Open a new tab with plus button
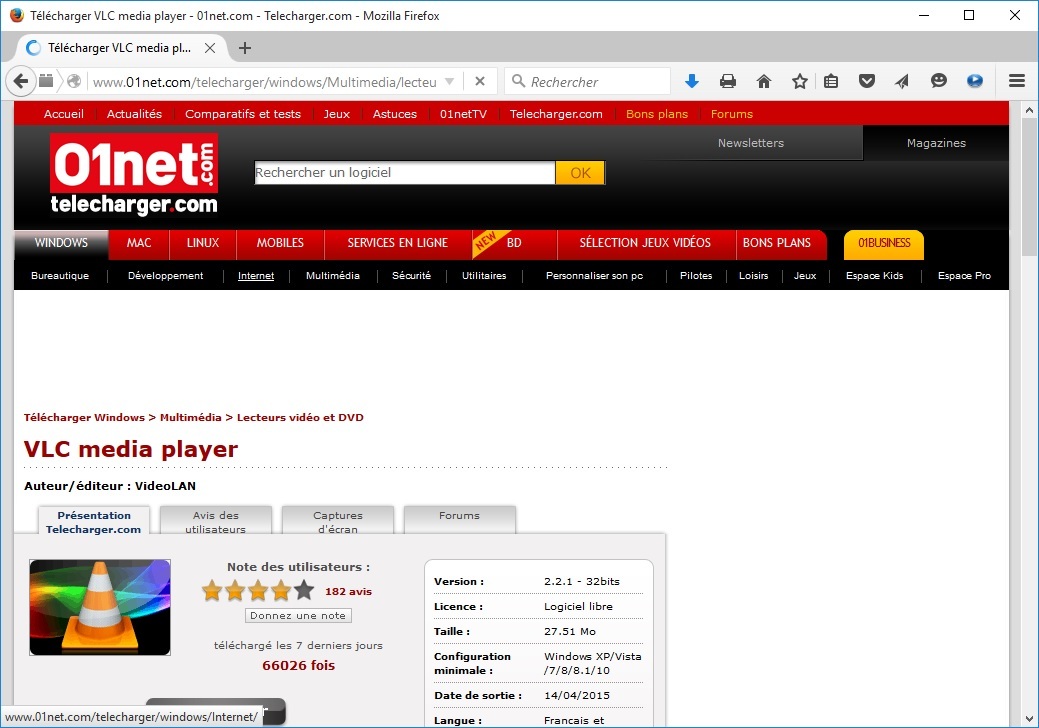Viewport: 1039px width, 728px height. (245, 48)
